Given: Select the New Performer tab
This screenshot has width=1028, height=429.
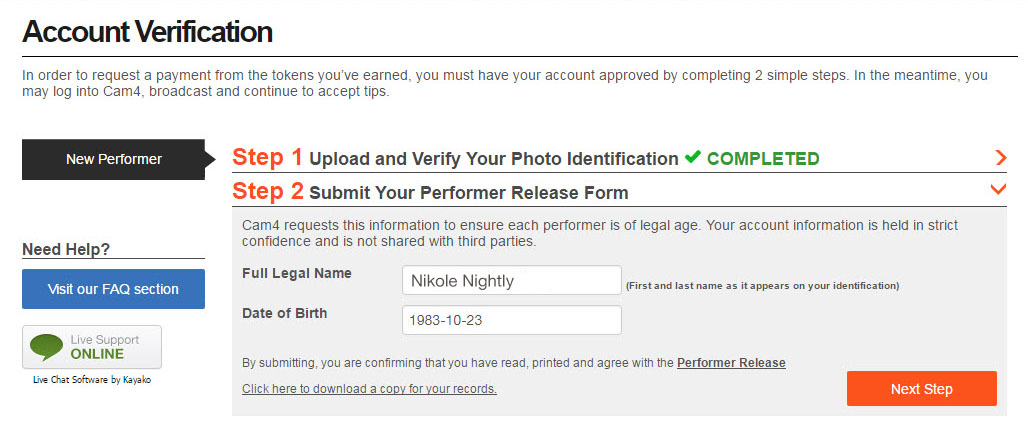Looking at the screenshot, I should [x=114, y=159].
